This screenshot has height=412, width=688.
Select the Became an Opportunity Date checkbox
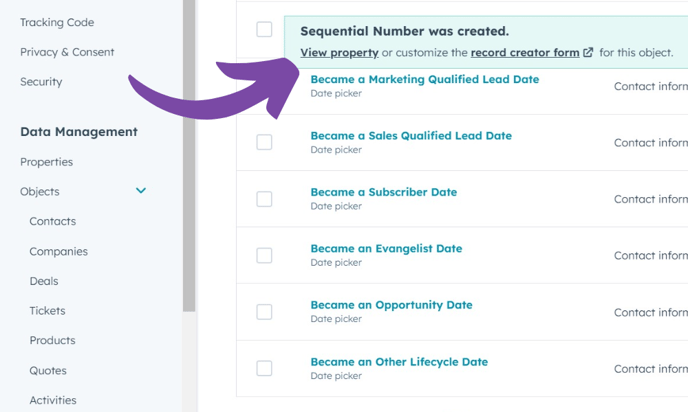(x=264, y=312)
